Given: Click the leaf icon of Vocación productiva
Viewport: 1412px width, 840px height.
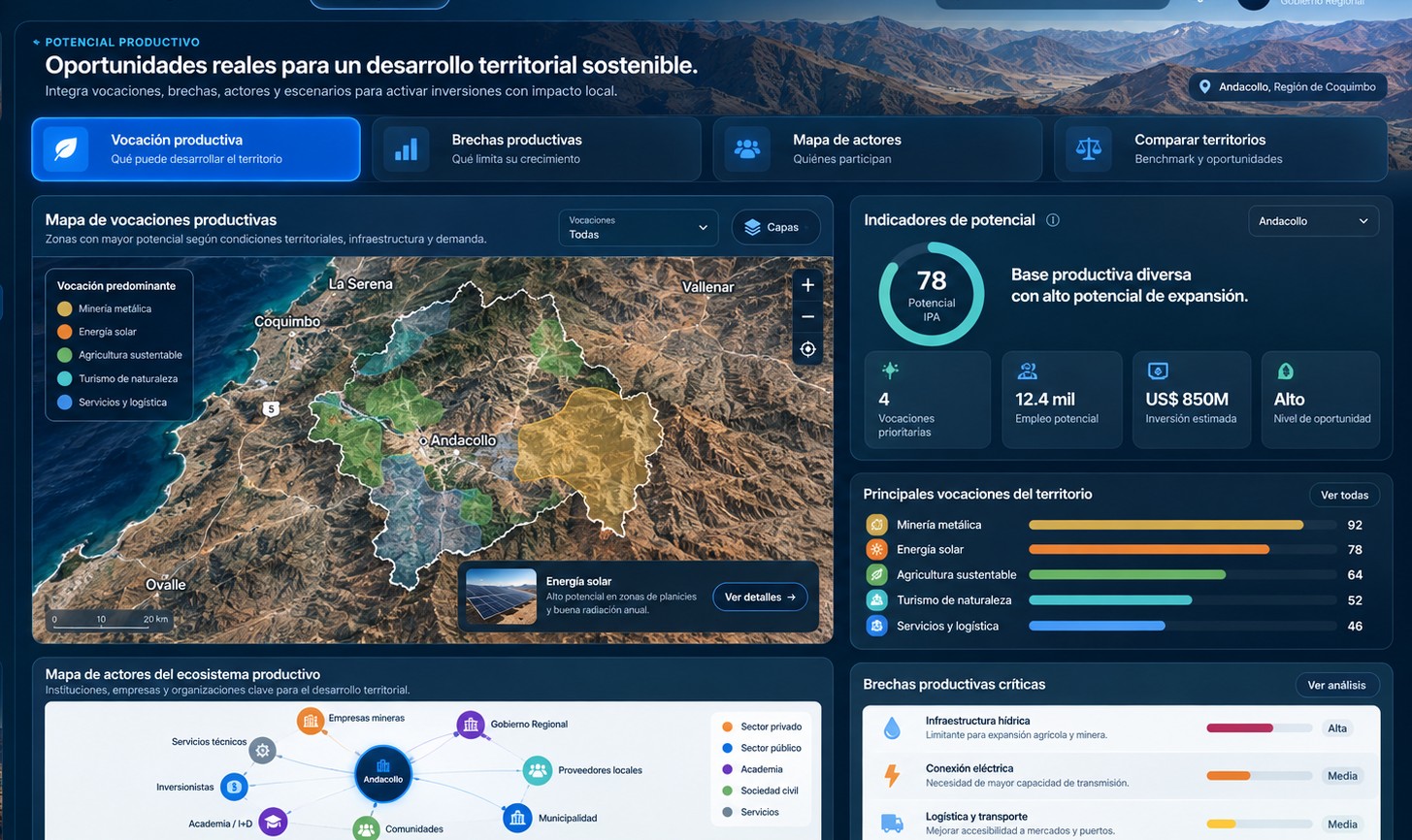Looking at the screenshot, I should click(x=66, y=149).
